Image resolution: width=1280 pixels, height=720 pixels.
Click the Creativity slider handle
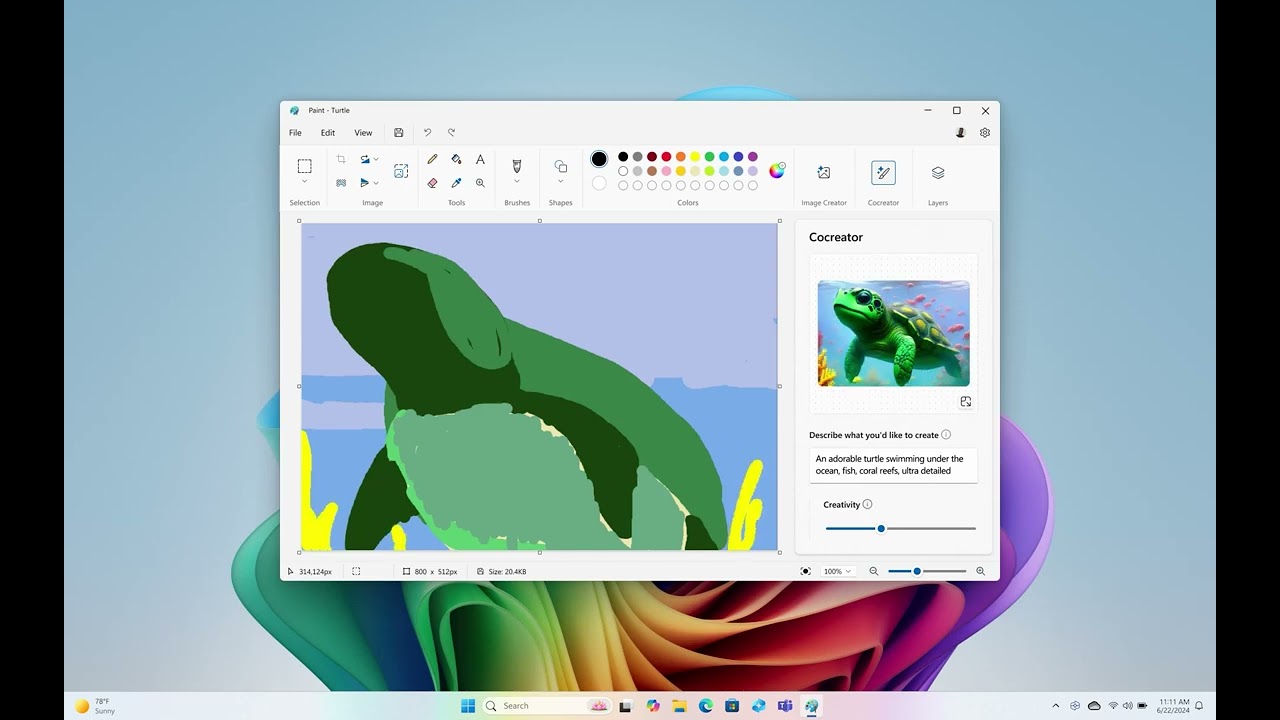(x=881, y=528)
